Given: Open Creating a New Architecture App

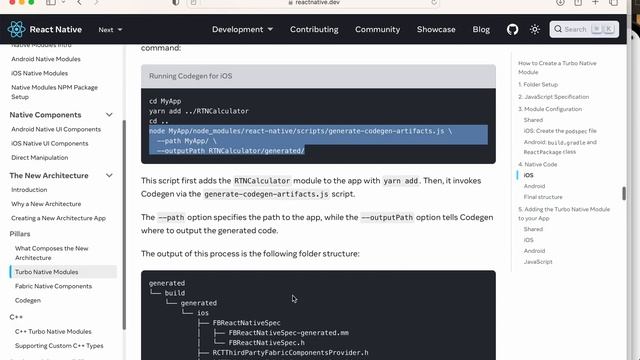Looking at the screenshot, I should click(x=58, y=218).
